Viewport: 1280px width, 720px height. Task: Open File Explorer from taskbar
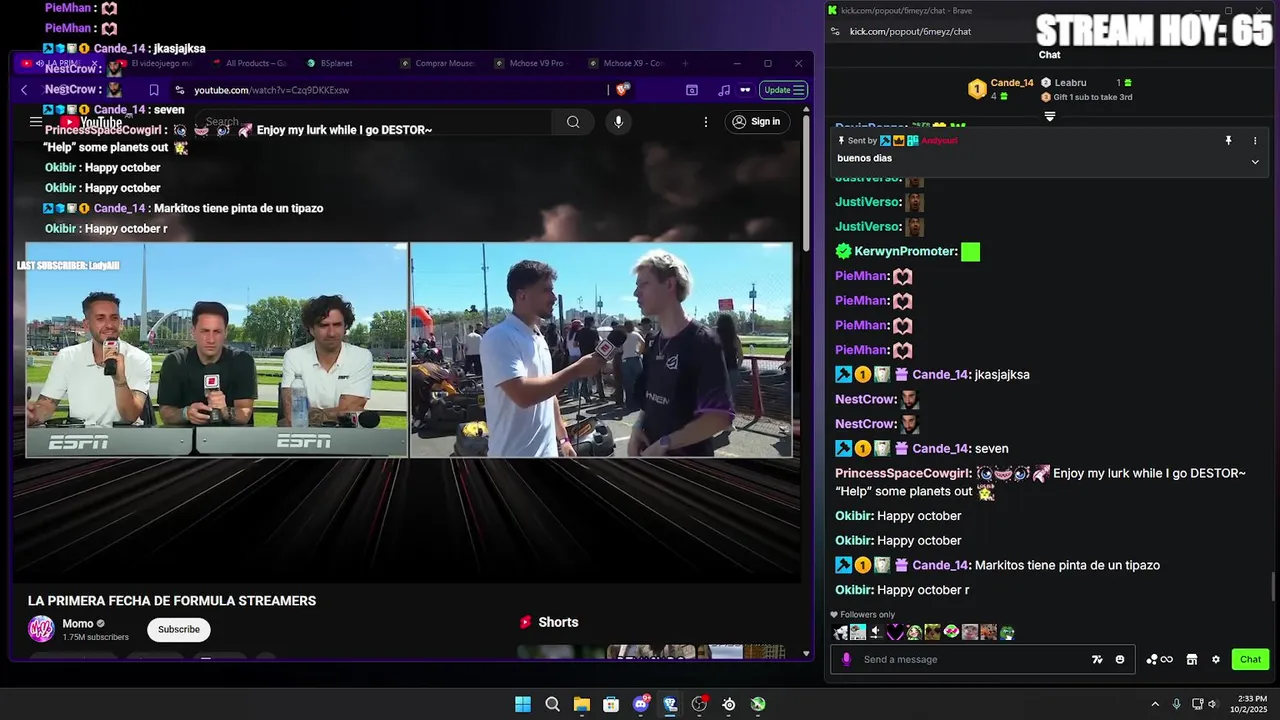pos(581,704)
